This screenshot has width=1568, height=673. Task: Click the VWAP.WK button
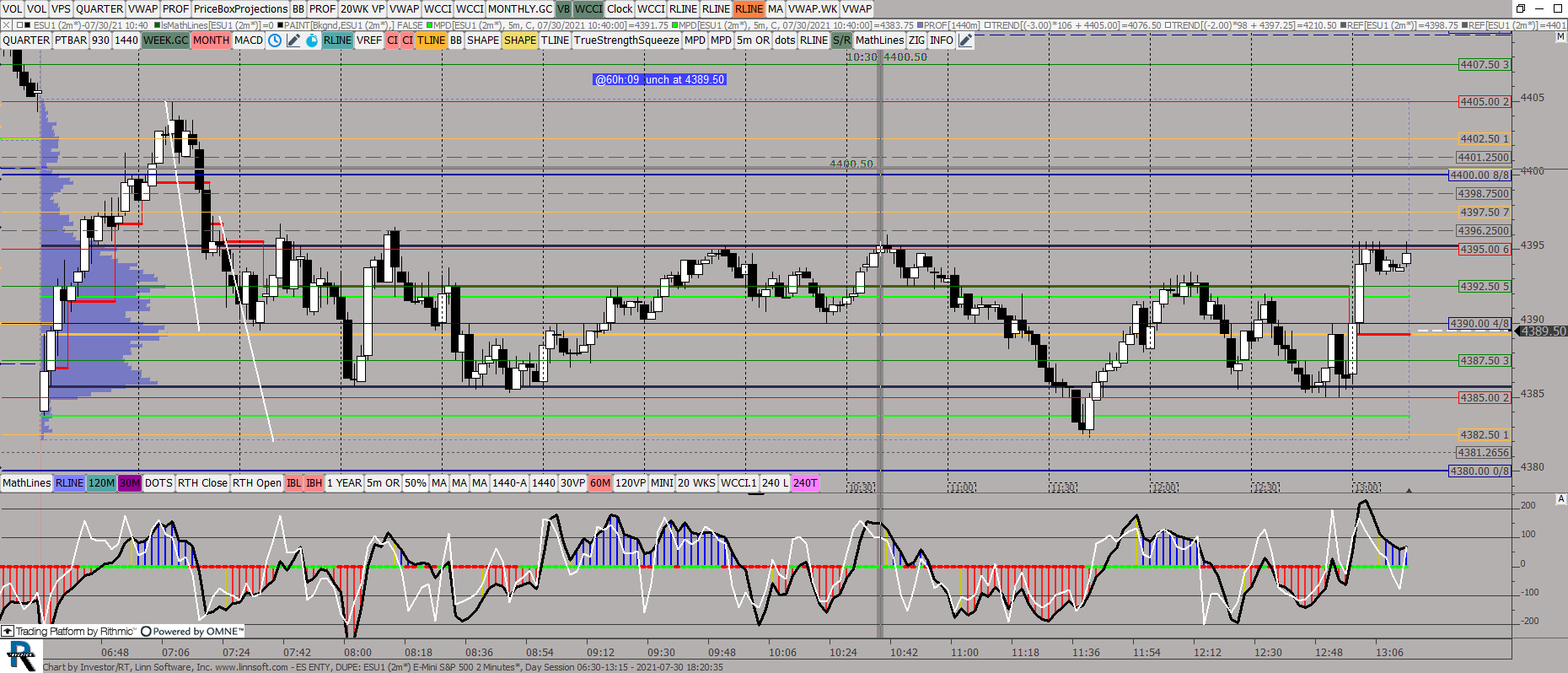(813, 8)
